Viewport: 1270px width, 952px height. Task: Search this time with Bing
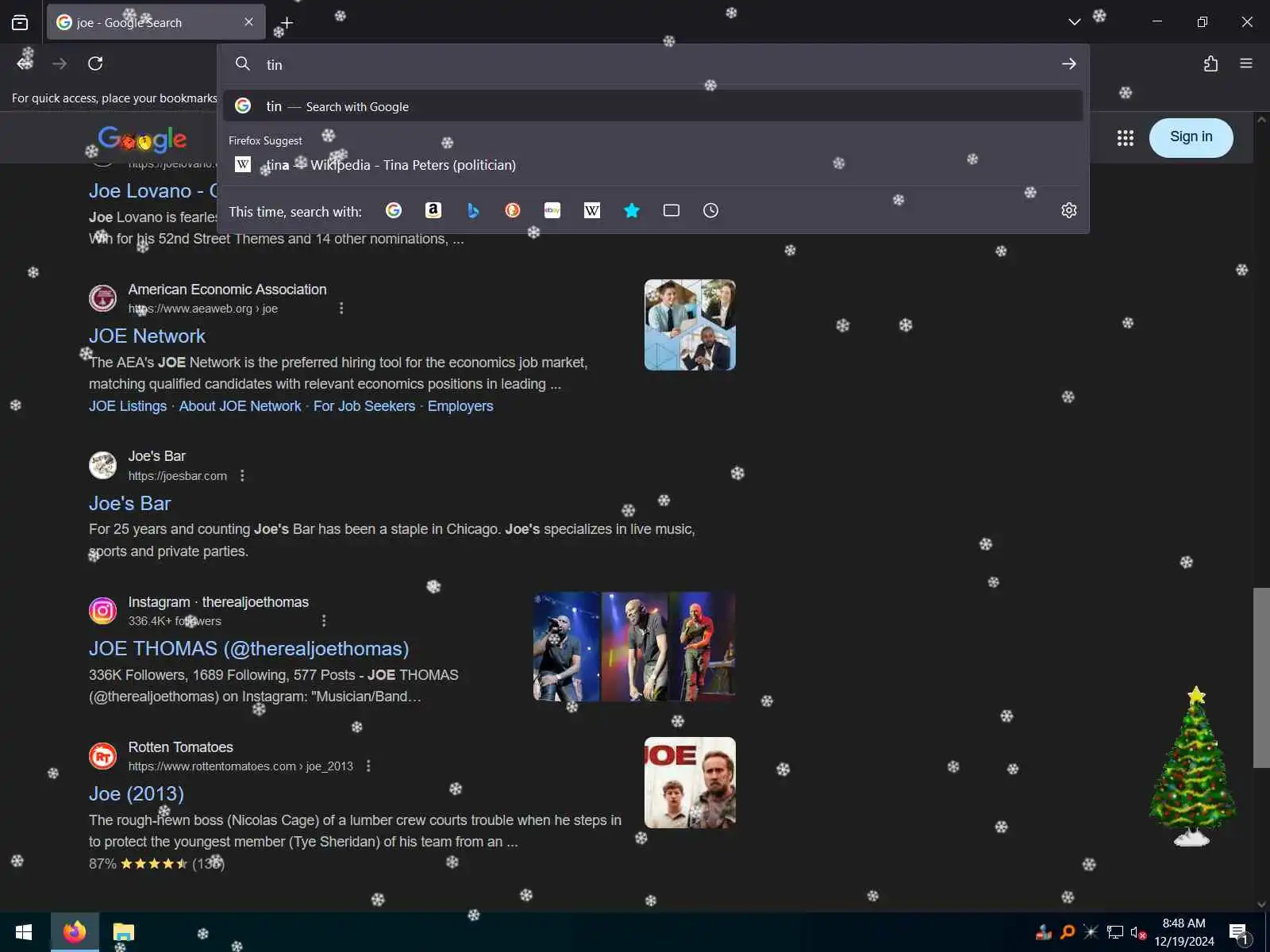click(x=473, y=210)
